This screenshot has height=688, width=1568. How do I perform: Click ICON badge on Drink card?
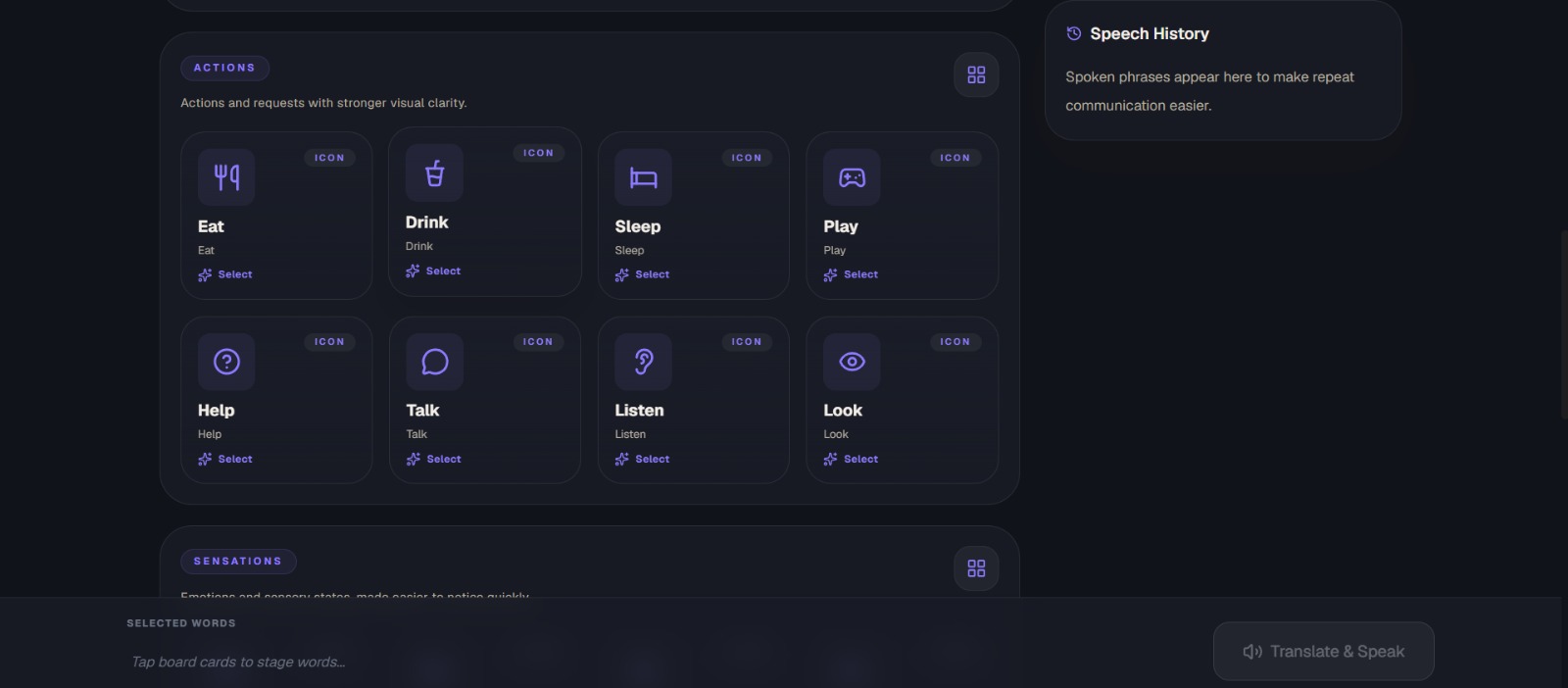tap(538, 153)
